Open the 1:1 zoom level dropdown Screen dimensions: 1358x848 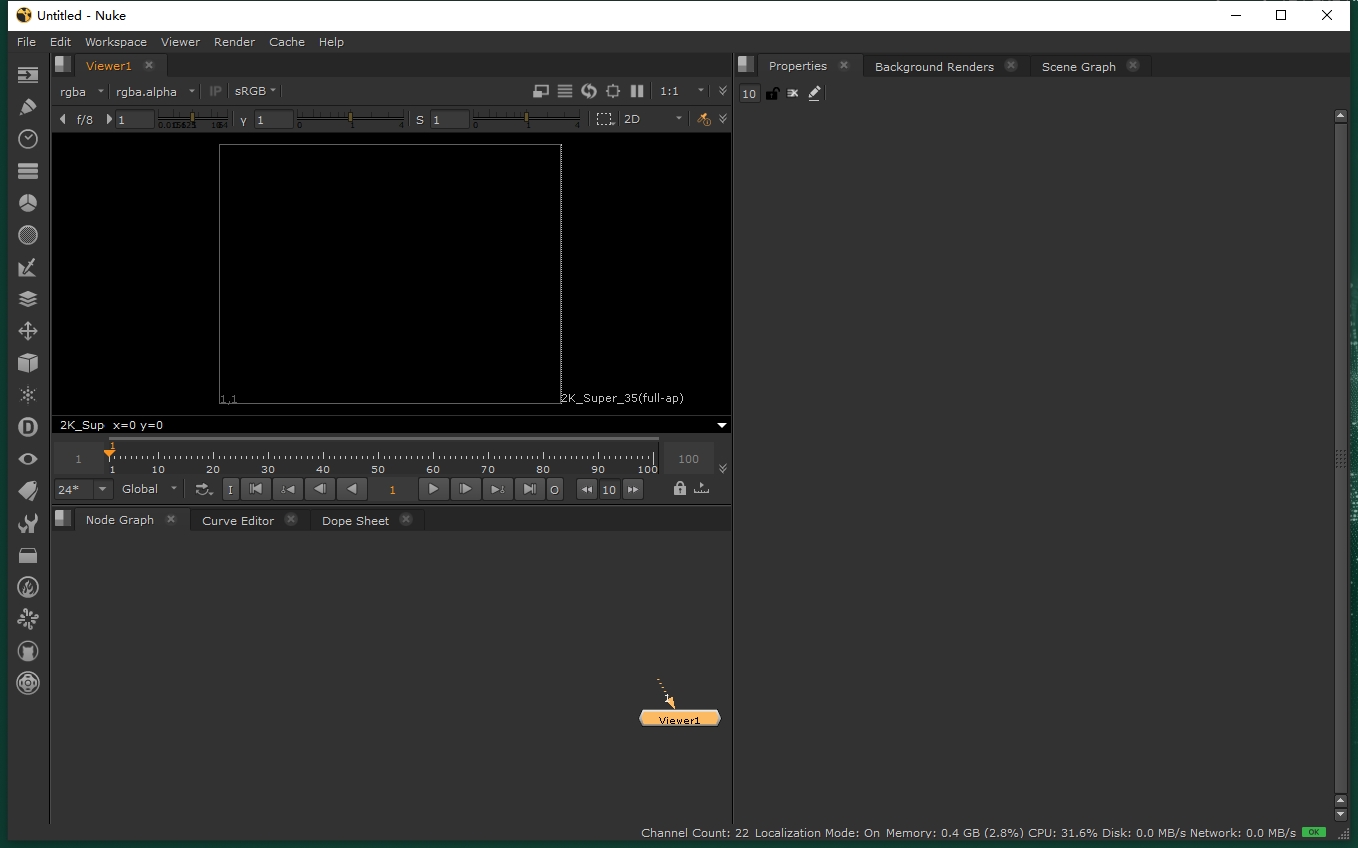(x=682, y=91)
